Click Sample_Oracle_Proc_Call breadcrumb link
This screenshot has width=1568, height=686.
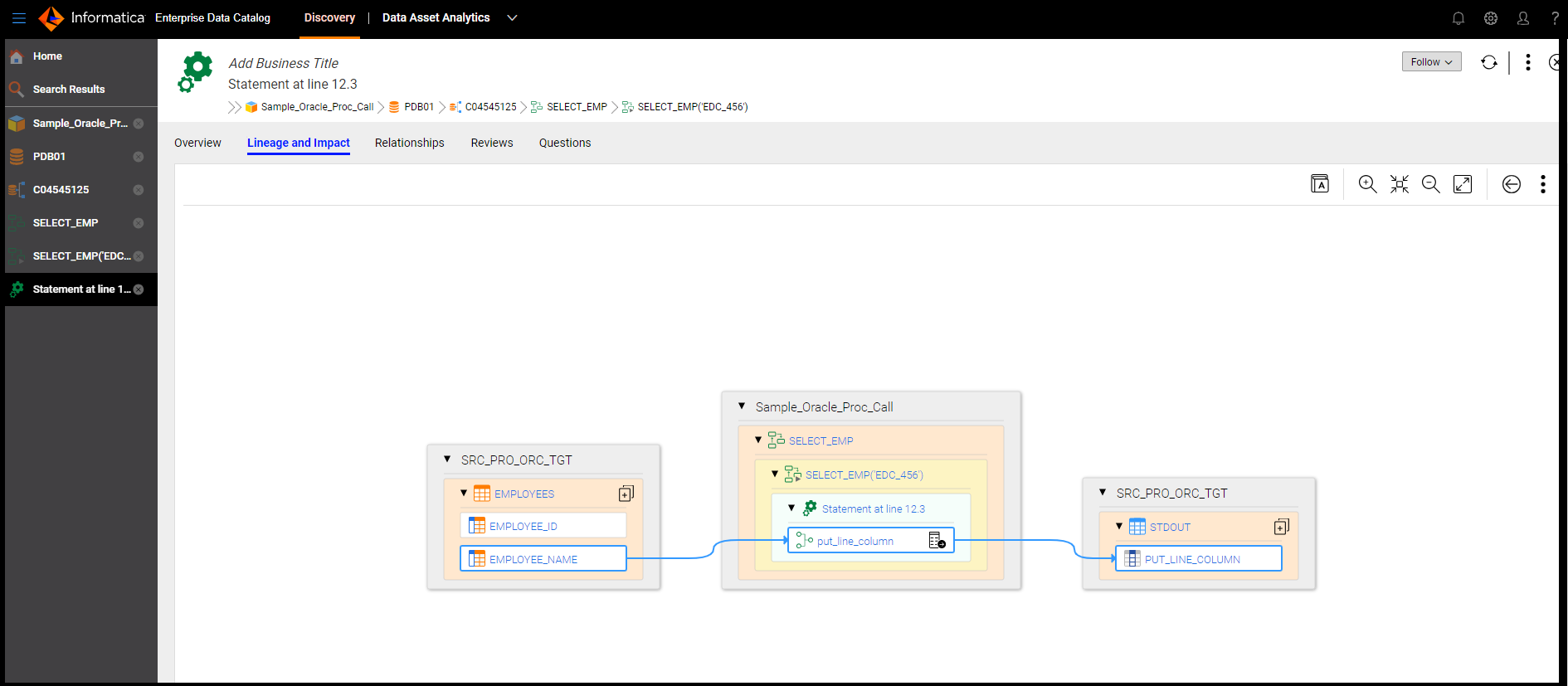click(317, 107)
